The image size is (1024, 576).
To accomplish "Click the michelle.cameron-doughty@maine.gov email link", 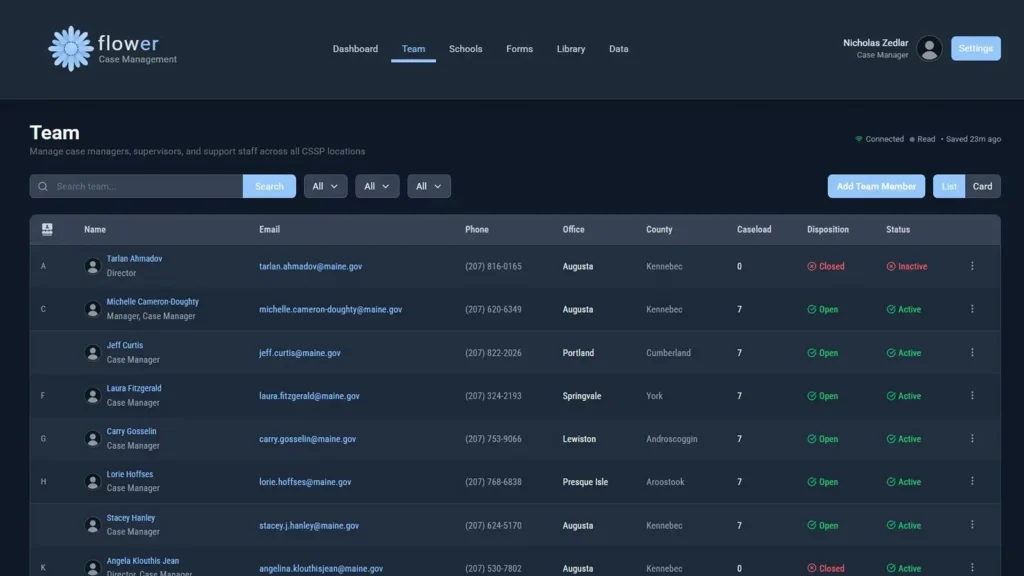I will 330,310.
